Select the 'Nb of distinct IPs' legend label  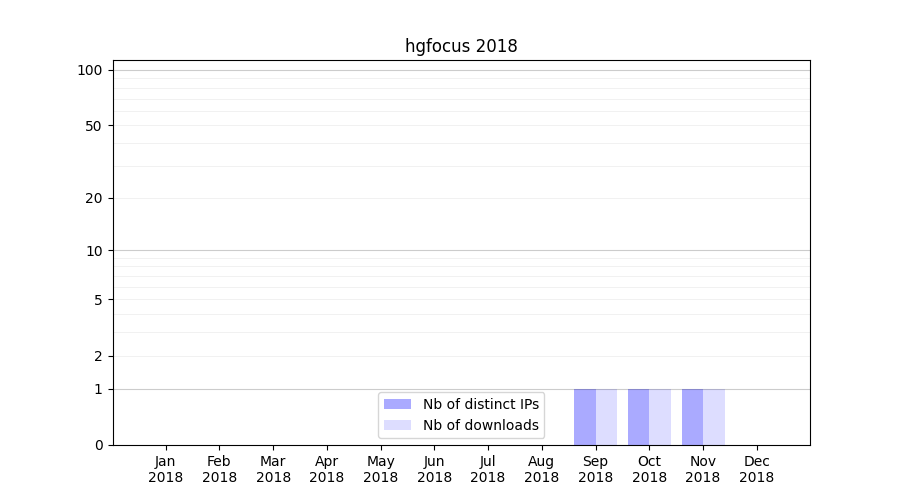click(x=480, y=404)
